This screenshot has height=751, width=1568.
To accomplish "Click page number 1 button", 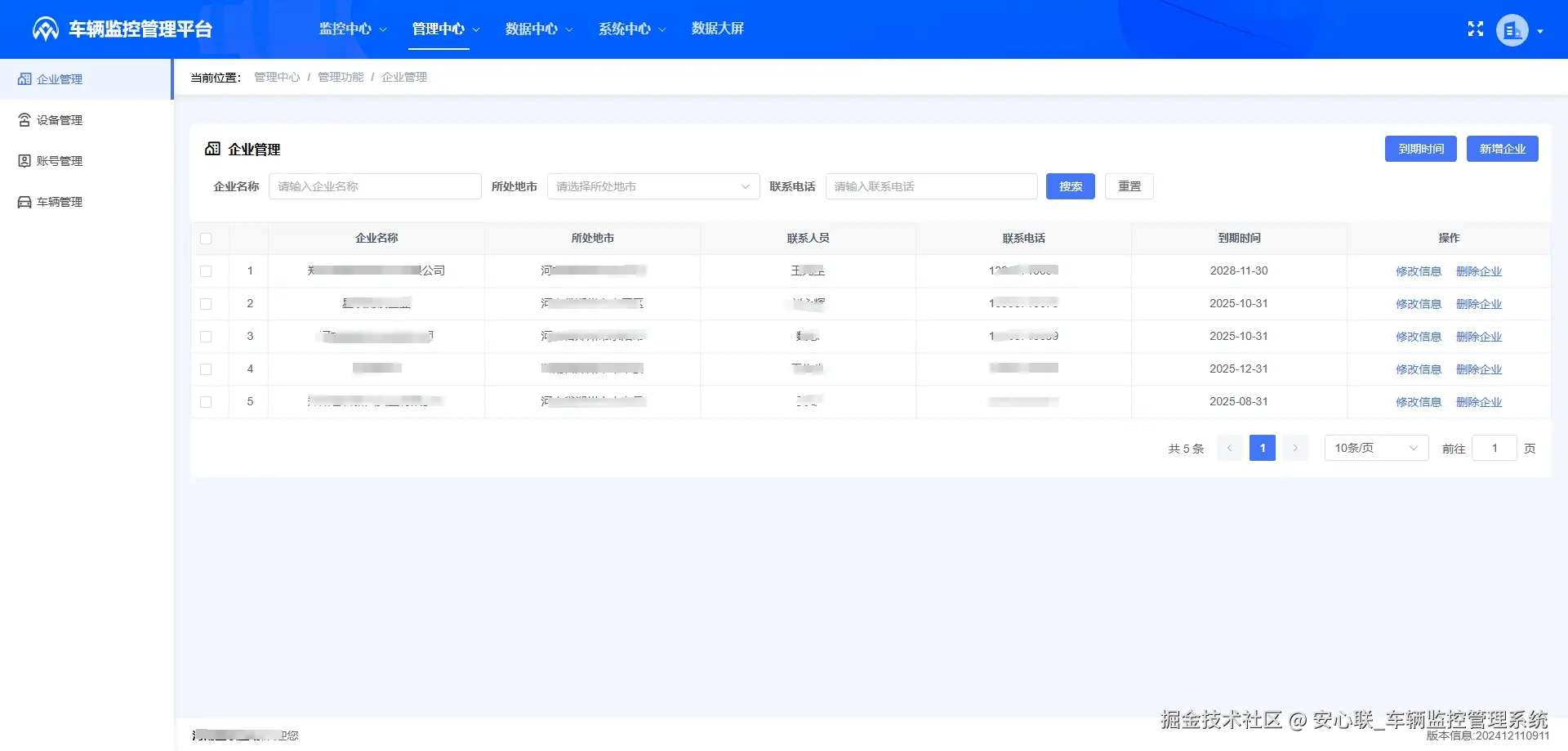I will pos(1263,448).
